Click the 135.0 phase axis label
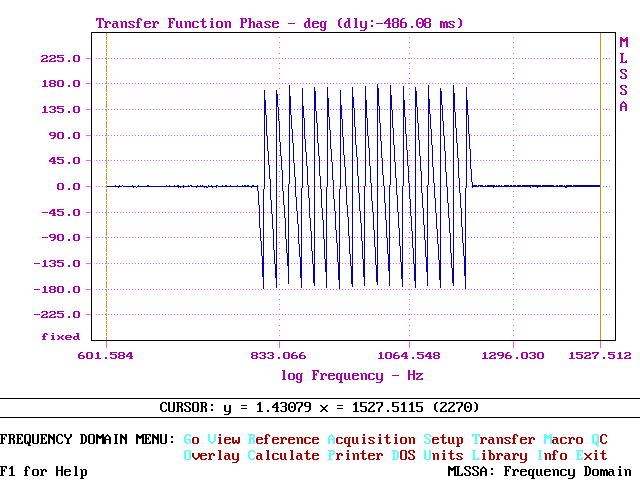The width and height of the screenshot is (640, 480). coord(61,110)
